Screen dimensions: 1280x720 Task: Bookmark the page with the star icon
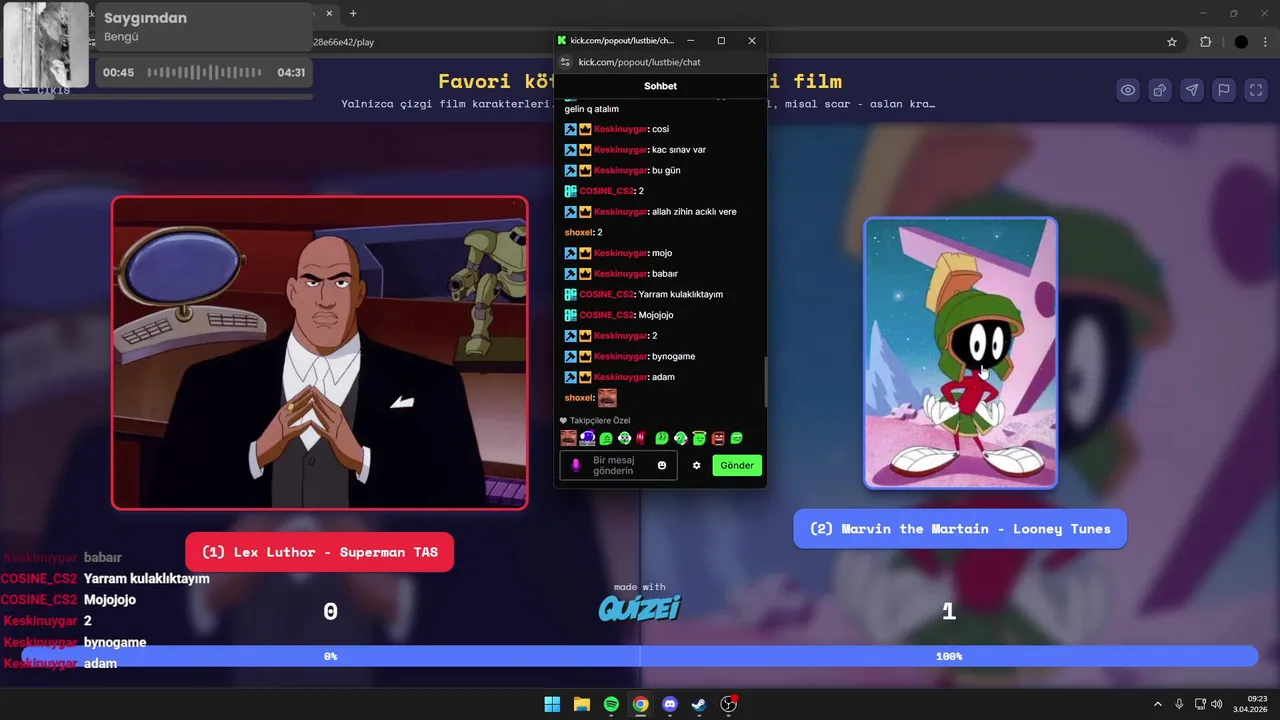(x=1172, y=42)
